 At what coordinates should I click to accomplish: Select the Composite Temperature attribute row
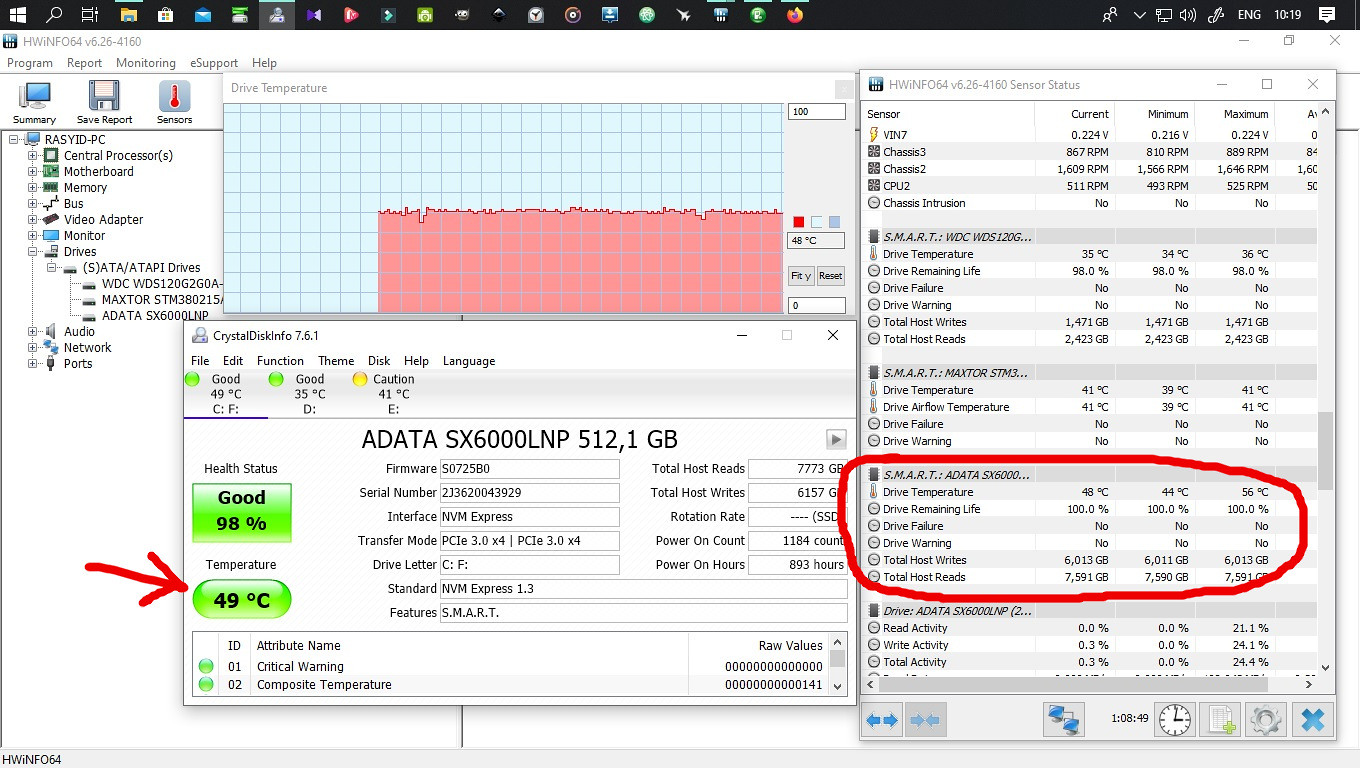pyautogui.click(x=512, y=685)
